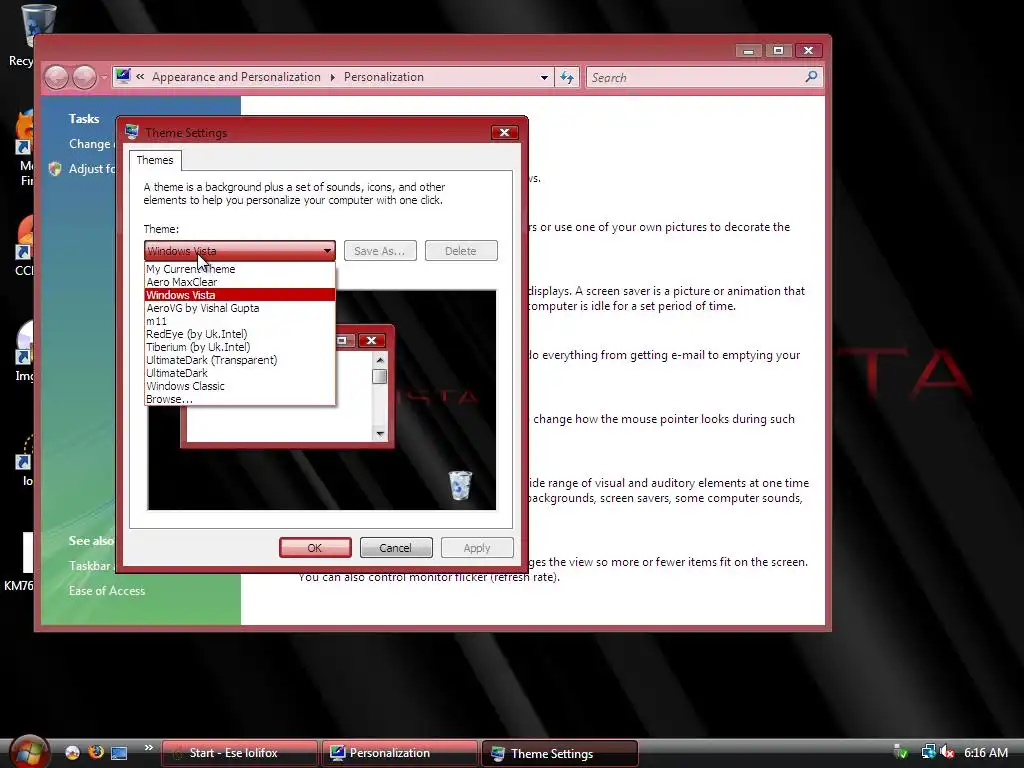Click the search magnifier icon

[x=811, y=77]
